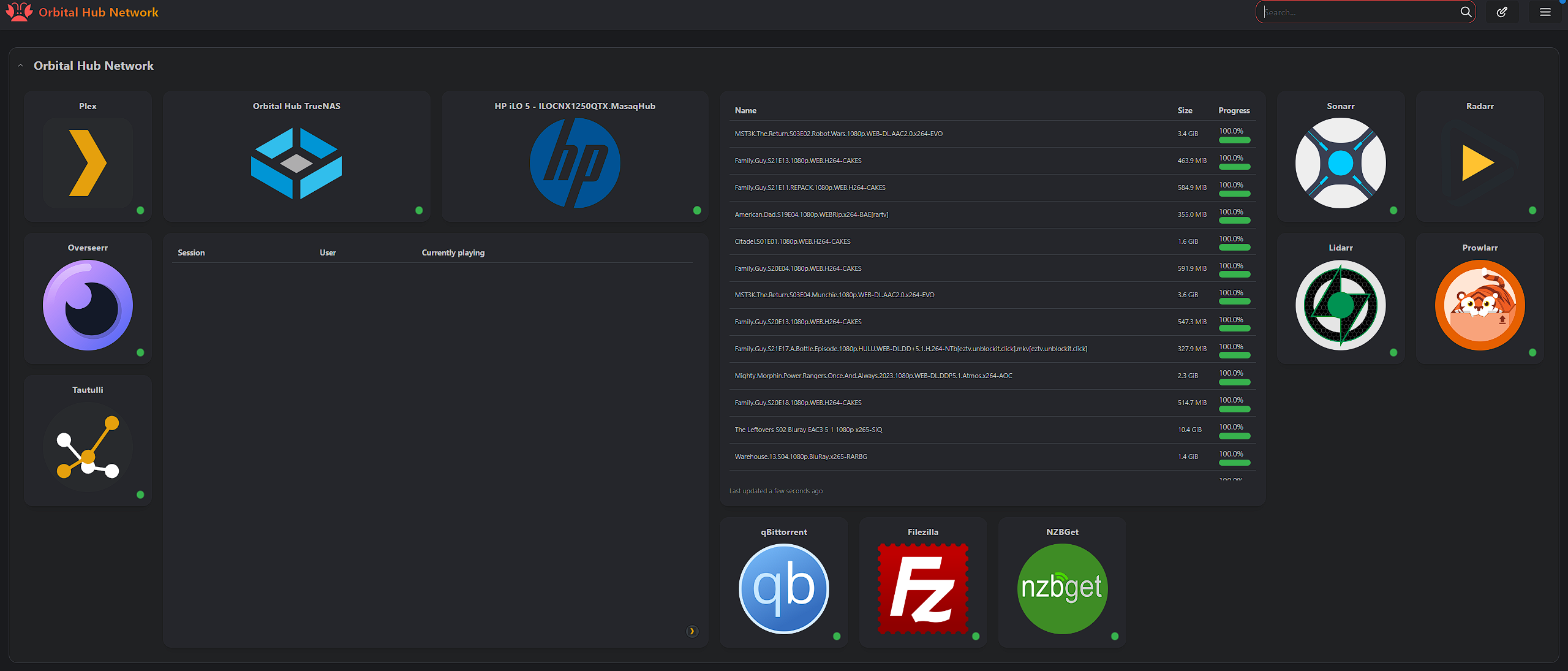Viewport: 1568px width, 671px height.
Task: Open the Filezilla app icon
Action: pyautogui.click(x=922, y=589)
